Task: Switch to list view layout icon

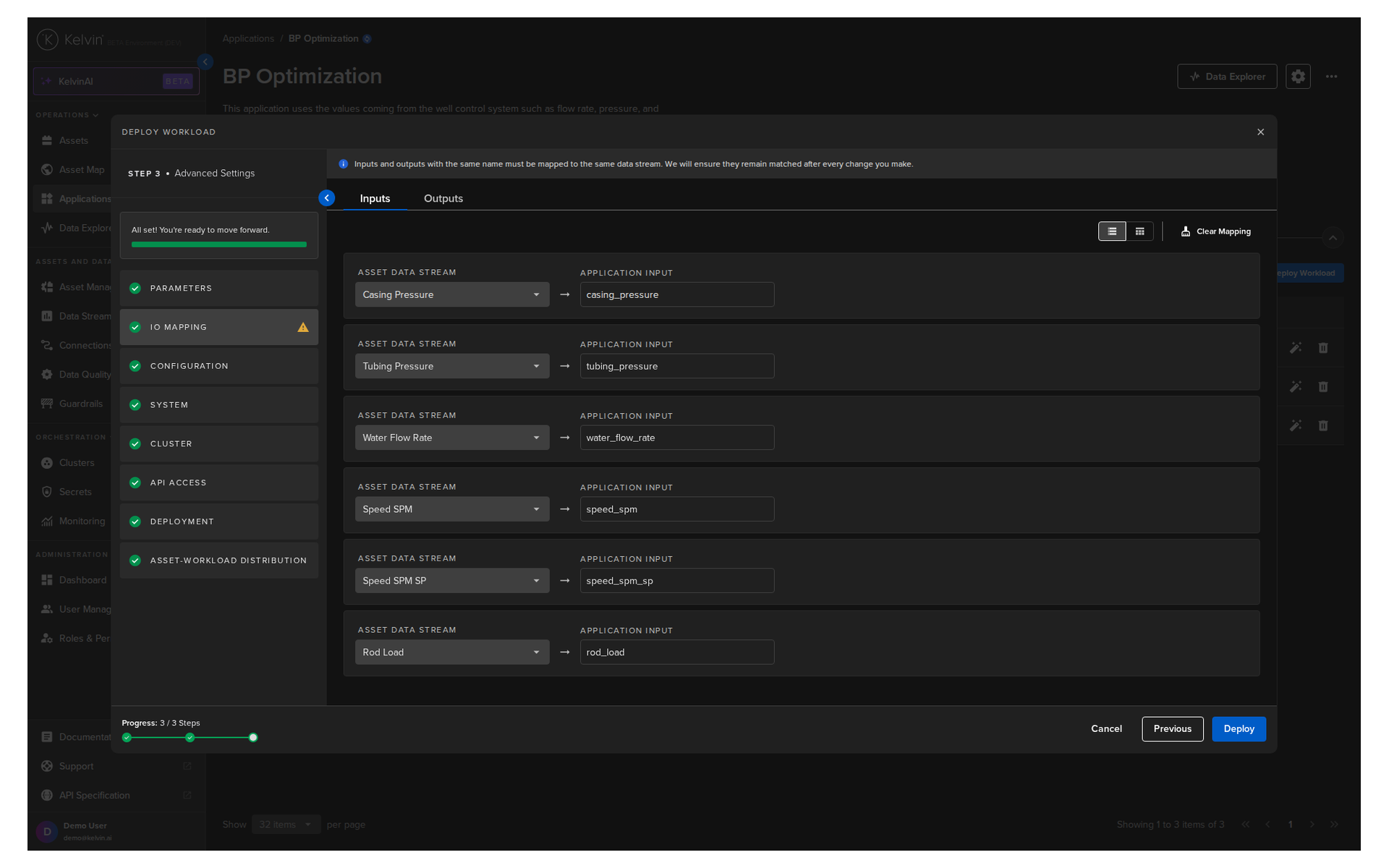Action: click(x=1112, y=231)
